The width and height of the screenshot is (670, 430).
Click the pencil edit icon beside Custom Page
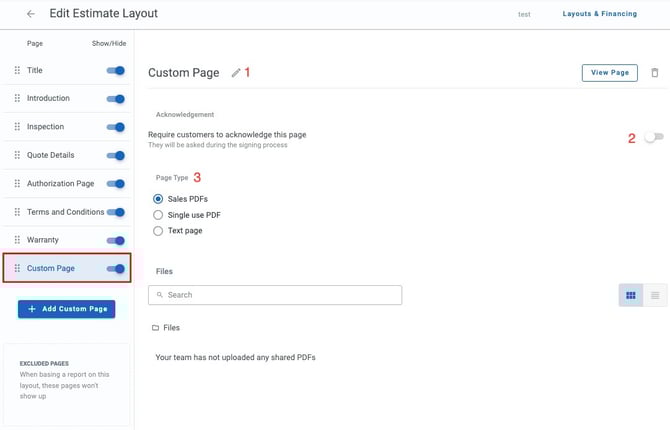point(236,73)
